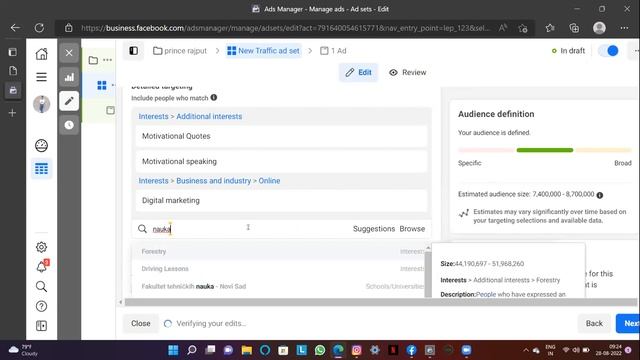Choose Driving Lessons from search results
This screenshot has width=640, height=360.
[279, 269]
